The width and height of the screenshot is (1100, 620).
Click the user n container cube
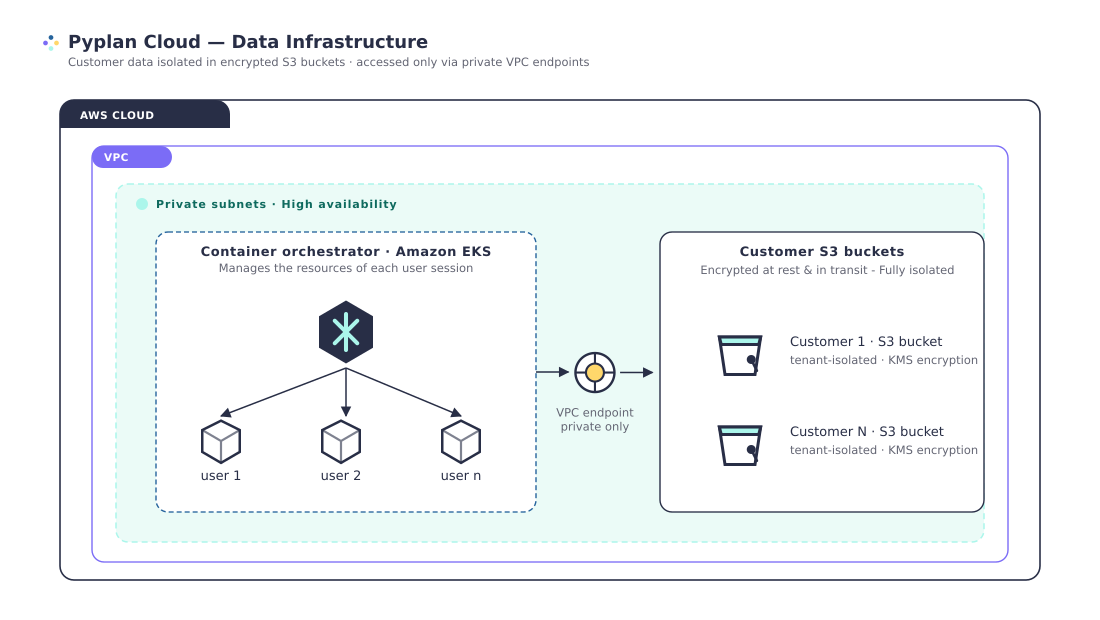tap(461, 442)
